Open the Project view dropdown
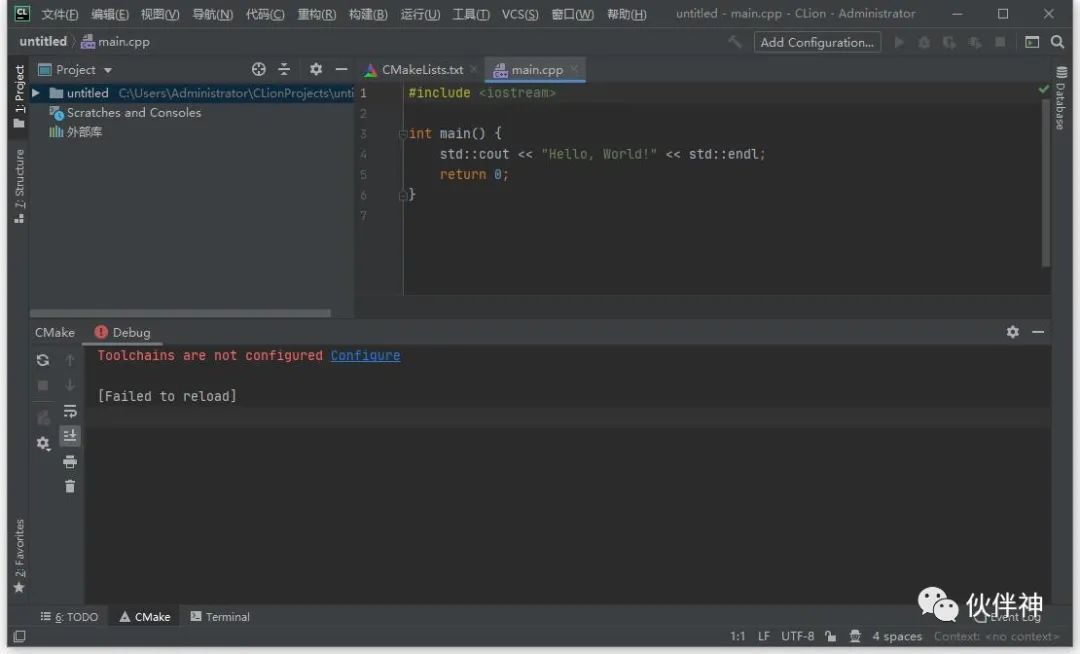This screenshot has height=654, width=1080. click(75, 70)
